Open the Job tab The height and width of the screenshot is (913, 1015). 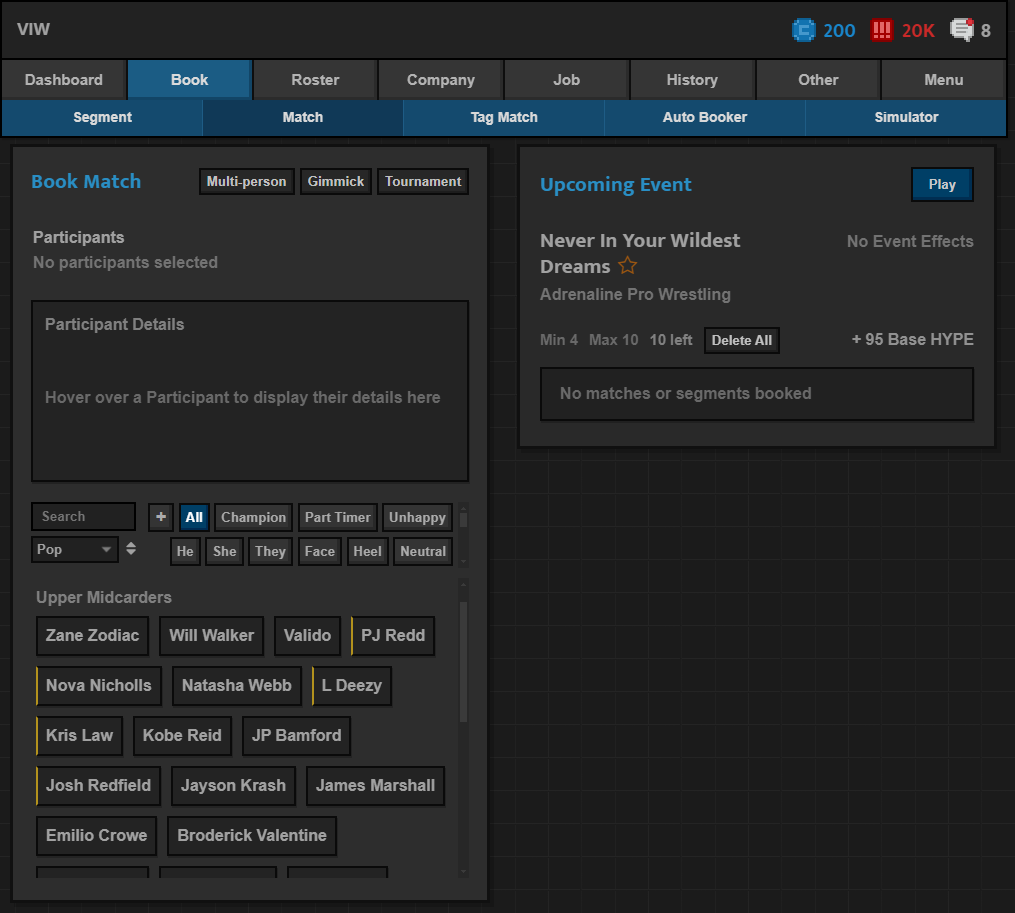[x=566, y=80]
